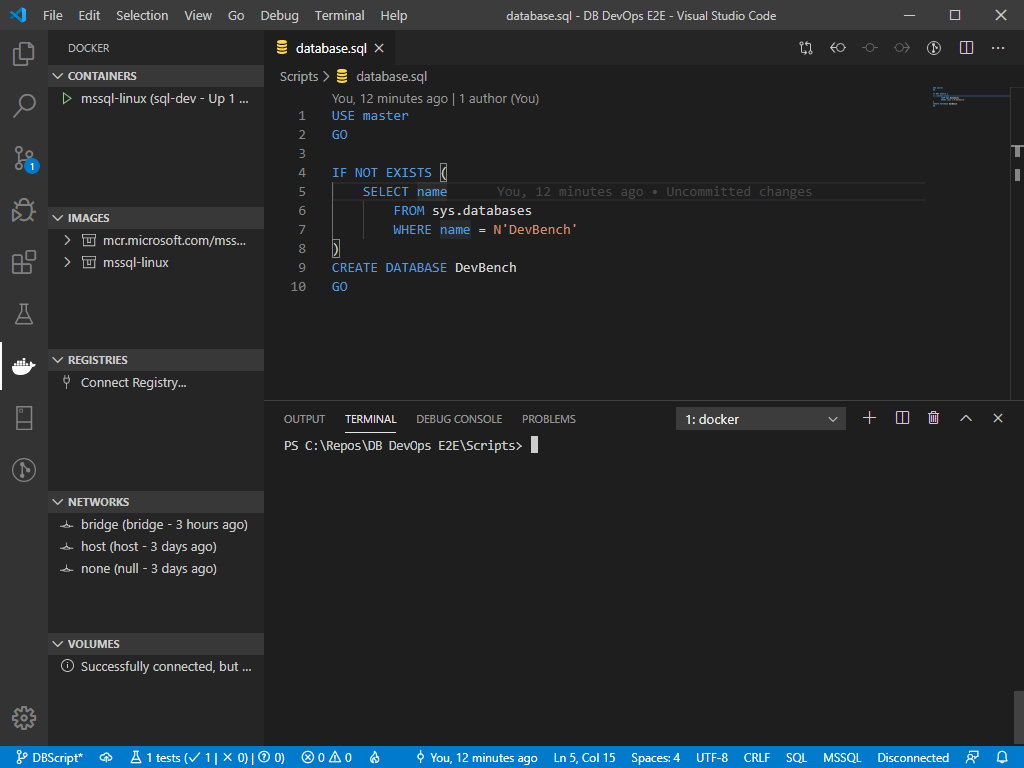Image resolution: width=1024 pixels, height=768 pixels.
Task: Click the MSSQL status bar item
Action: [842, 758]
